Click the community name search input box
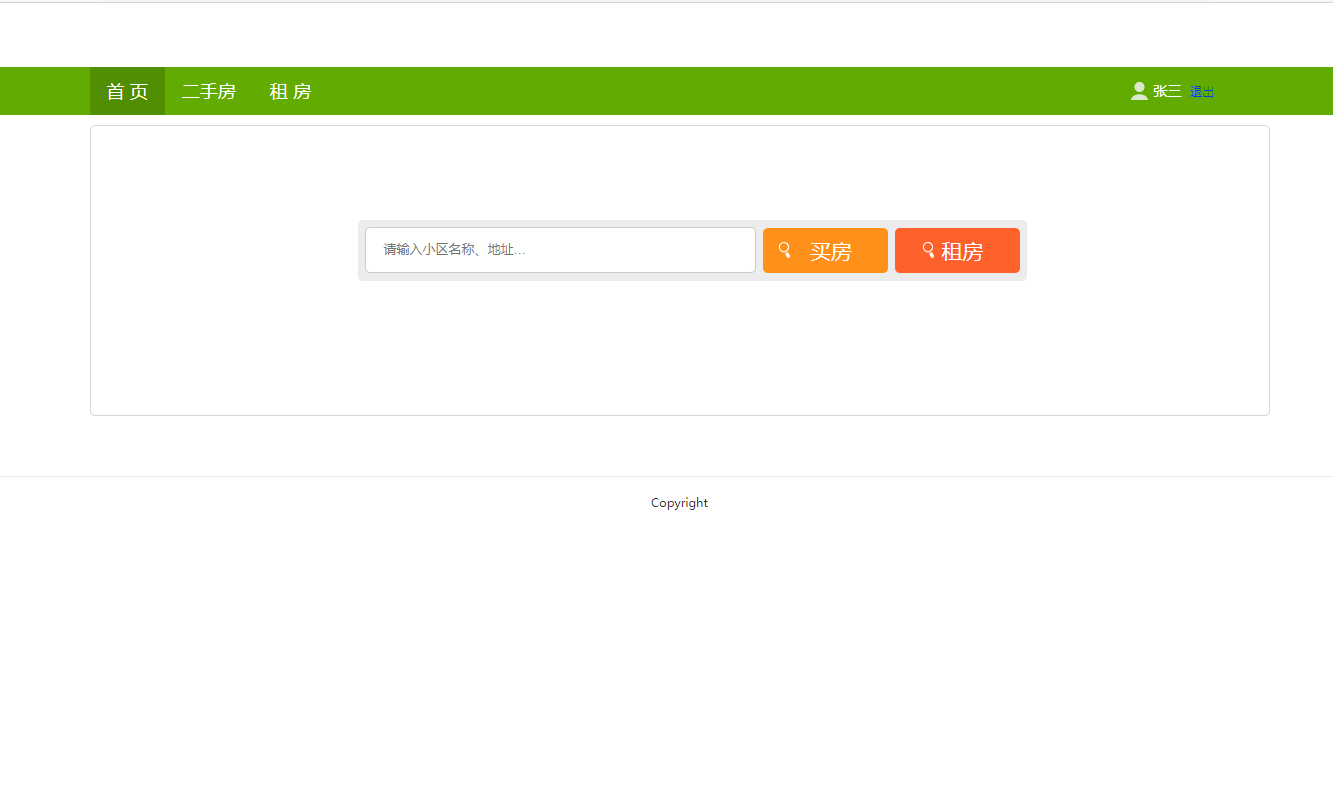This screenshot has height=787, width=1333. [x=560, y=249]
